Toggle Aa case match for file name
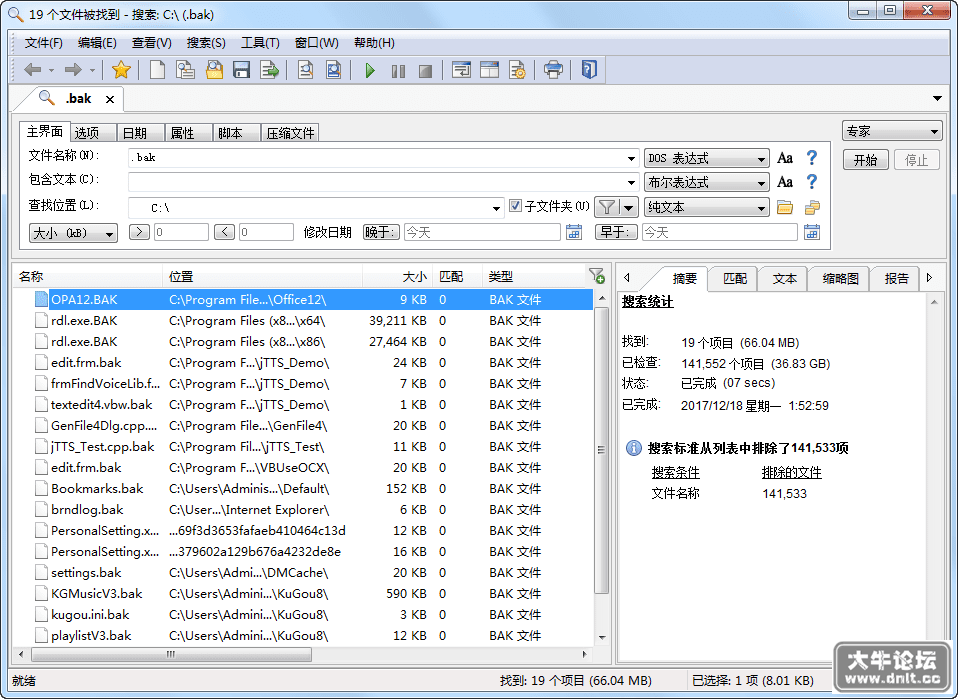The width and height of the screenshot is (958, 699). pyautogui.click(x=785, y=158)
